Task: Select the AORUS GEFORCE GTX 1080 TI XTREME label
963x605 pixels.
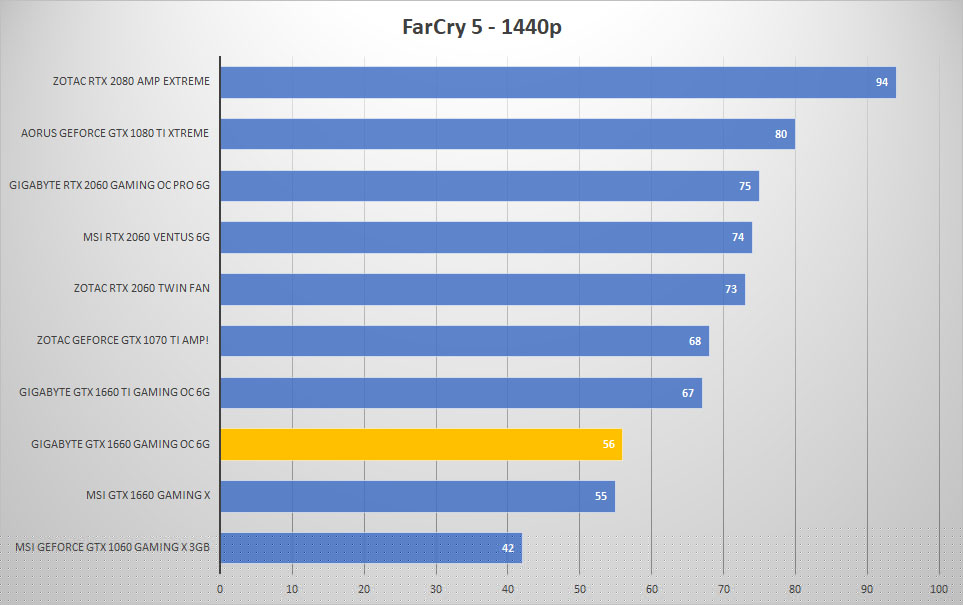Action: coord(115,133)
